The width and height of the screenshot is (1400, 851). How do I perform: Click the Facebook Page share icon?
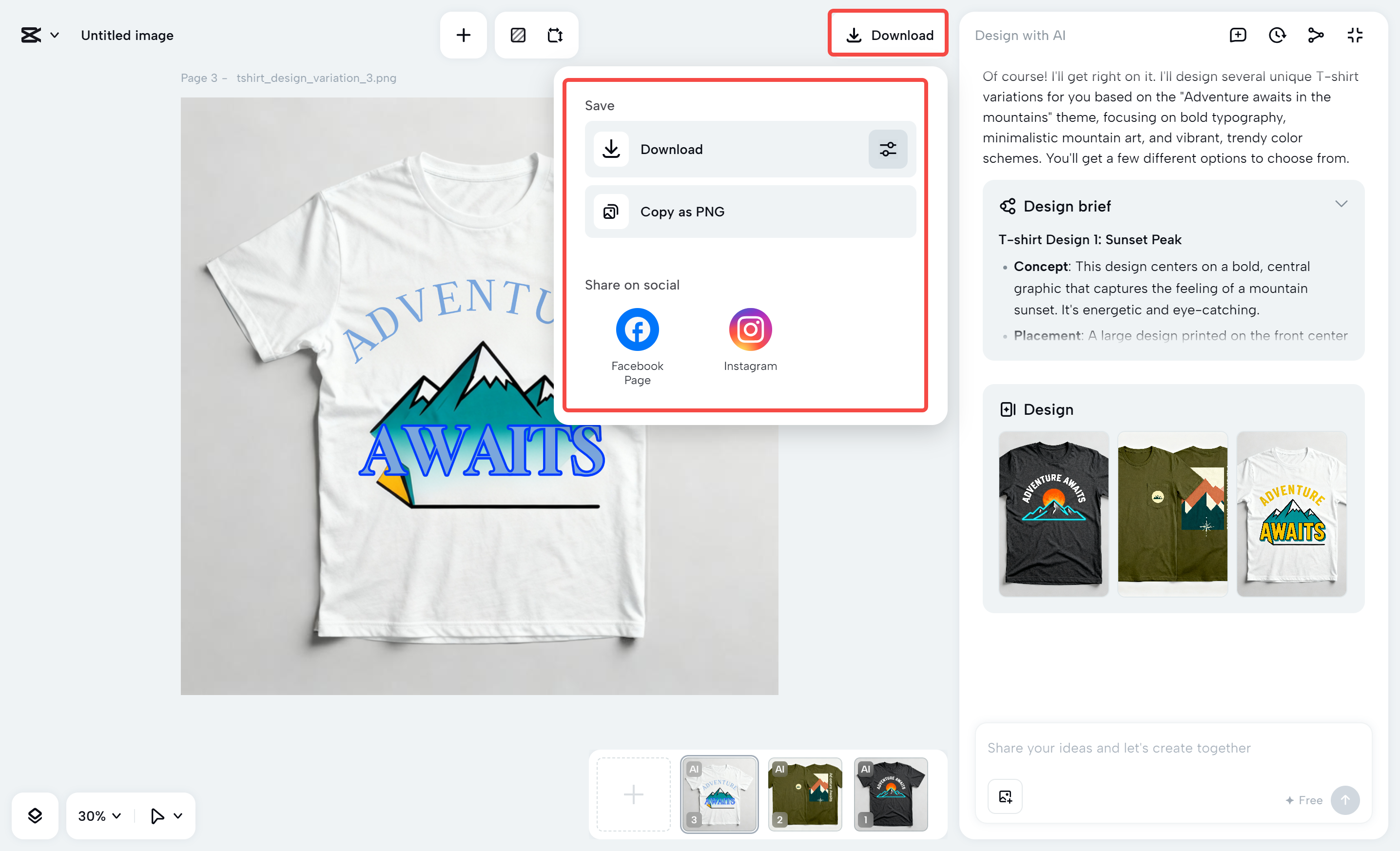[x=637, y=329]
